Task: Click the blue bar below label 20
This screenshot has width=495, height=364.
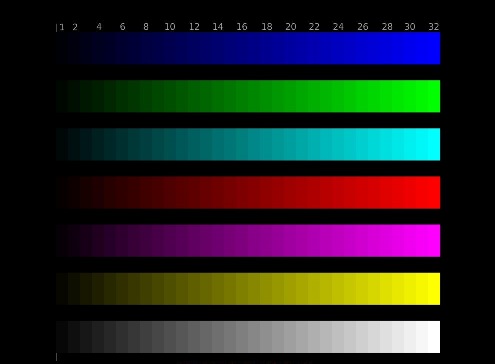Action: tap(290, 48)
